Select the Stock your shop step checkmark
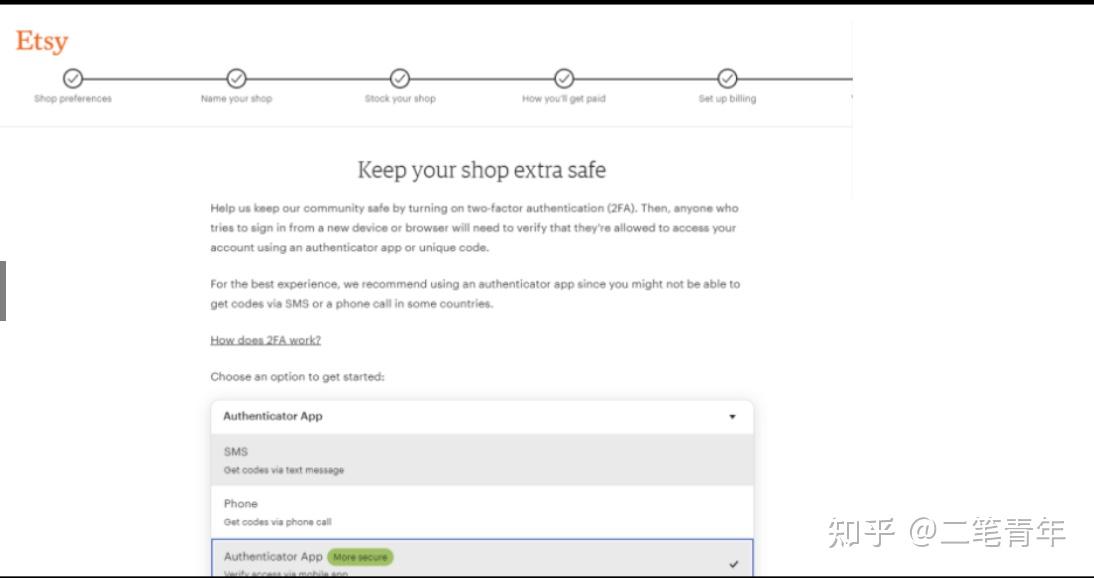Viewport: 1094px width, 578px height. coord(400,78)
